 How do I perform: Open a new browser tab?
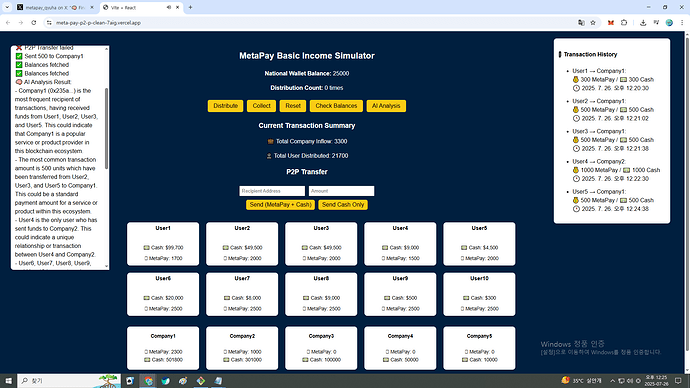tap(190, 7)
